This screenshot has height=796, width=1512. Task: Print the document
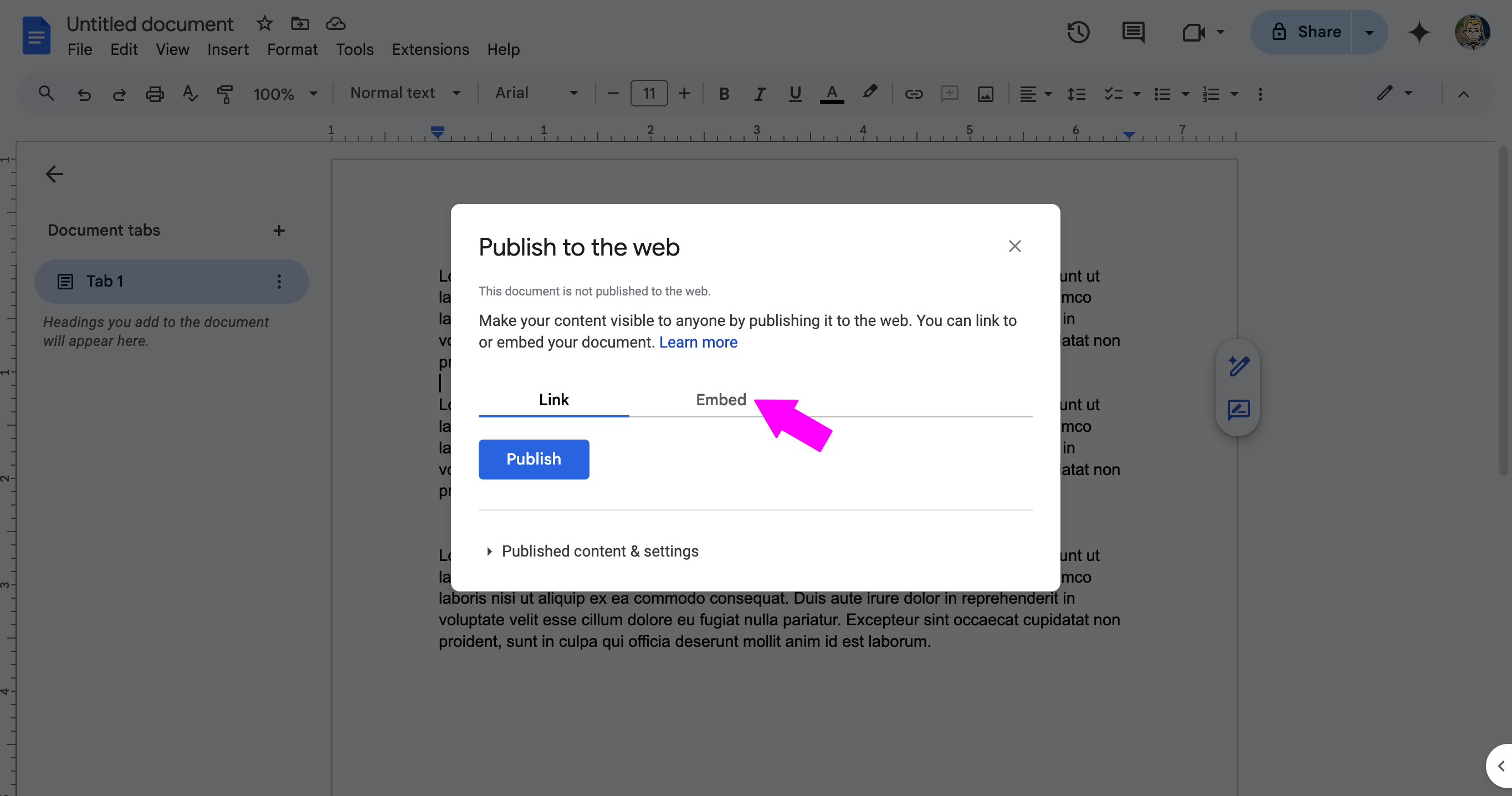155,94
